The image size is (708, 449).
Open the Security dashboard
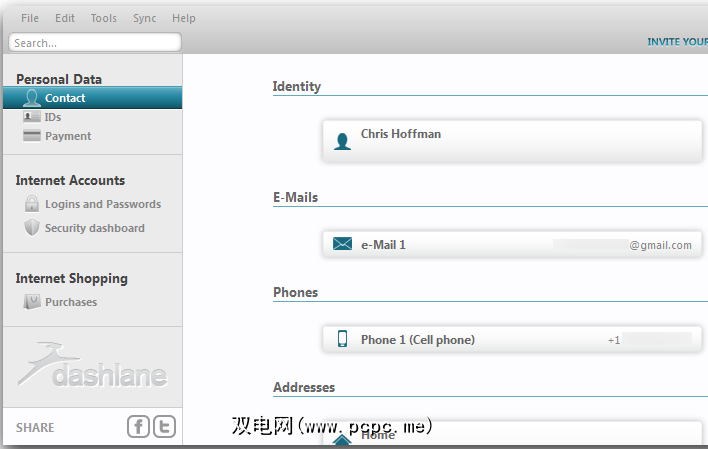point(94,228)
